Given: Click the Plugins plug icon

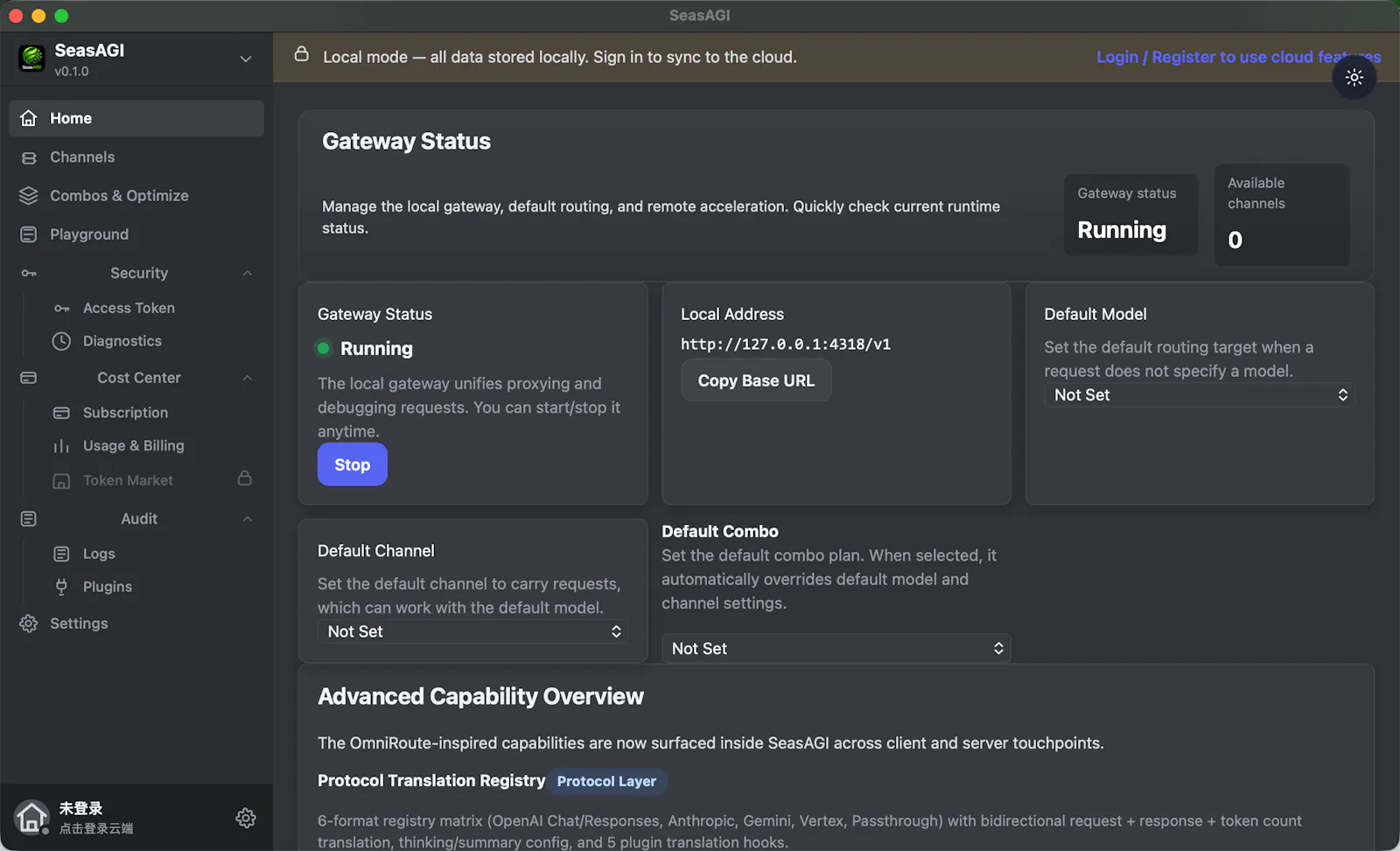Looking at the screenshot, I should [x=61, y=587].
